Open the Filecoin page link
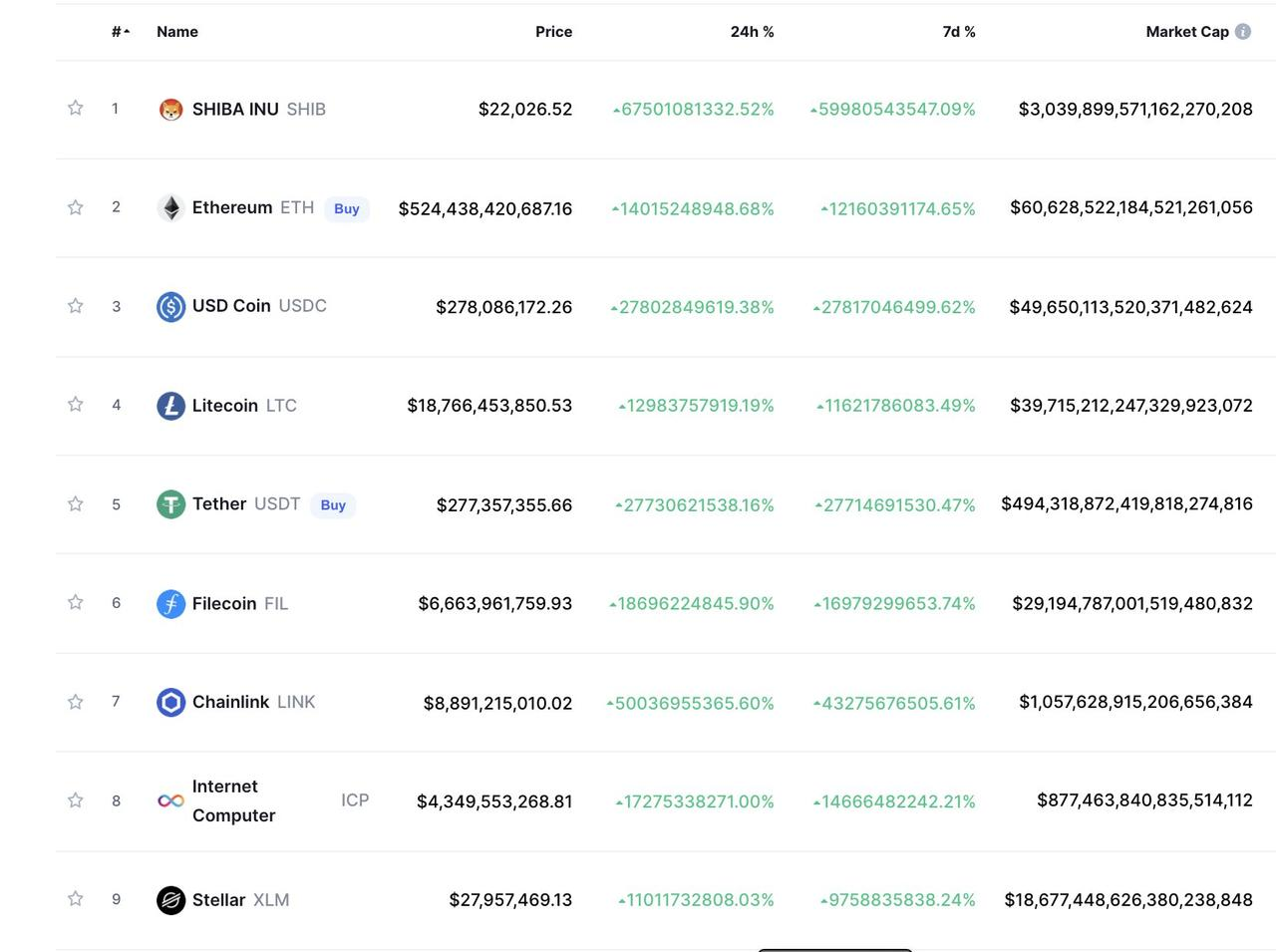 tap(224, 603)
